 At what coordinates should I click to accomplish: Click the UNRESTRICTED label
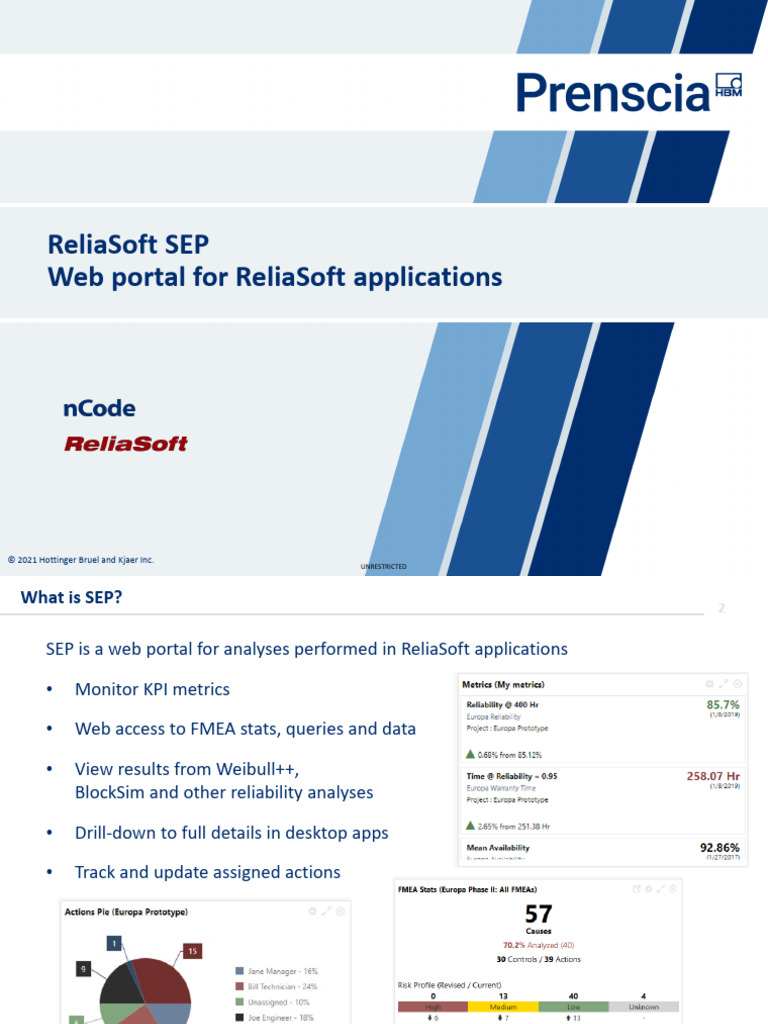click(x=383, y=566)
